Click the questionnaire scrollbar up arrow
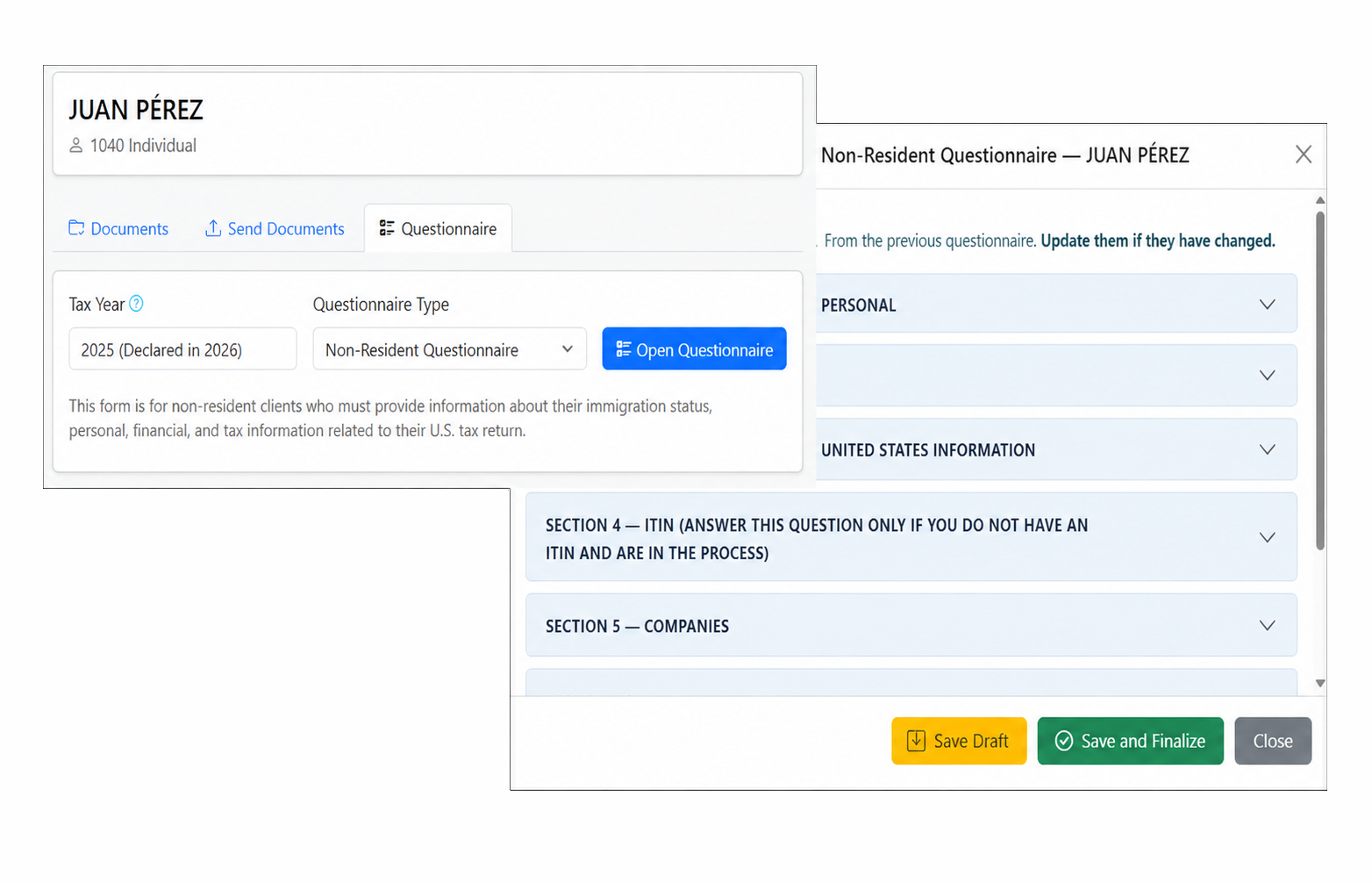This screenshot has width=1372, height=883. pos(1319,200)
